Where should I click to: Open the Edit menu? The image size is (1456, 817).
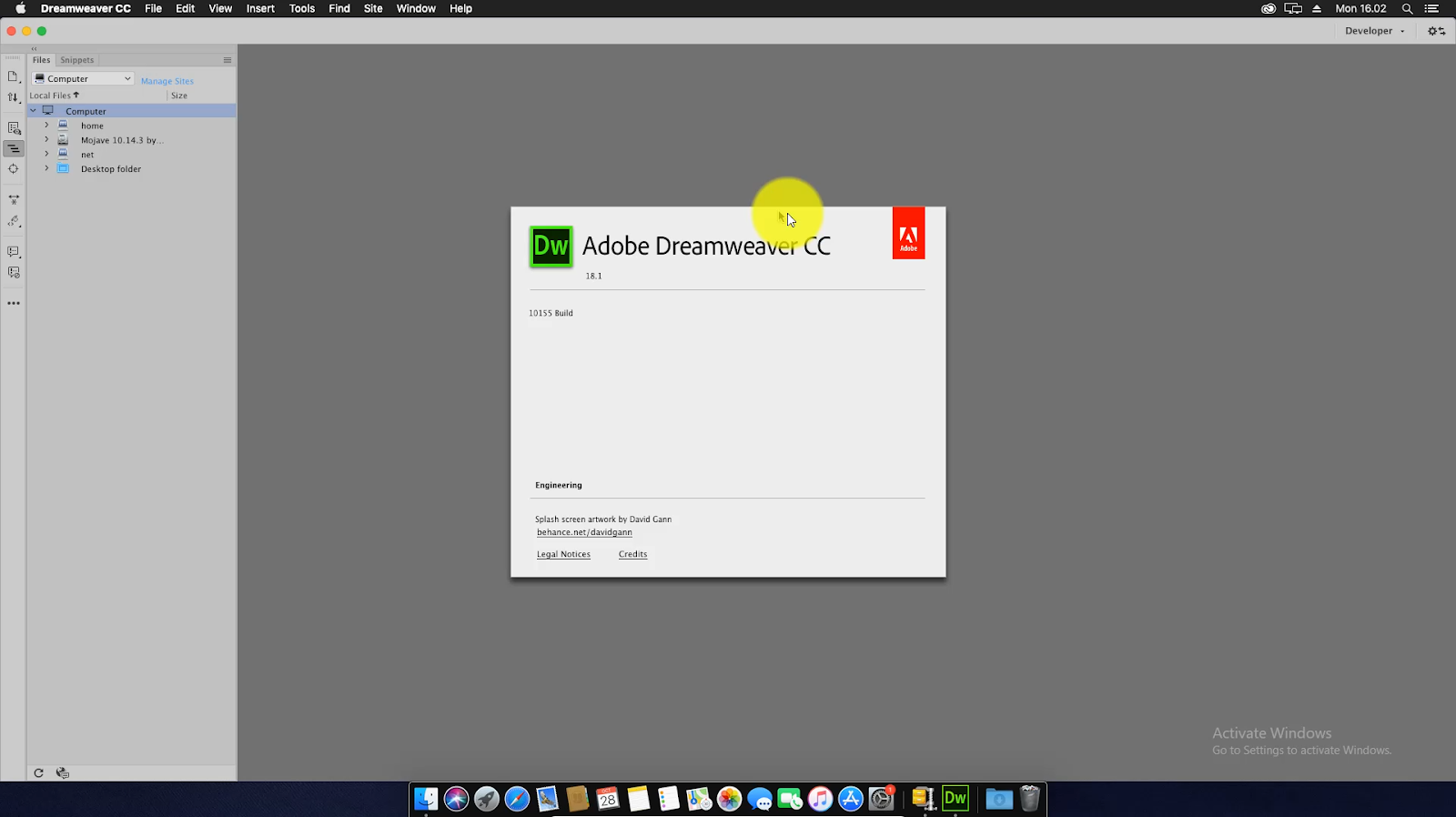185,8
